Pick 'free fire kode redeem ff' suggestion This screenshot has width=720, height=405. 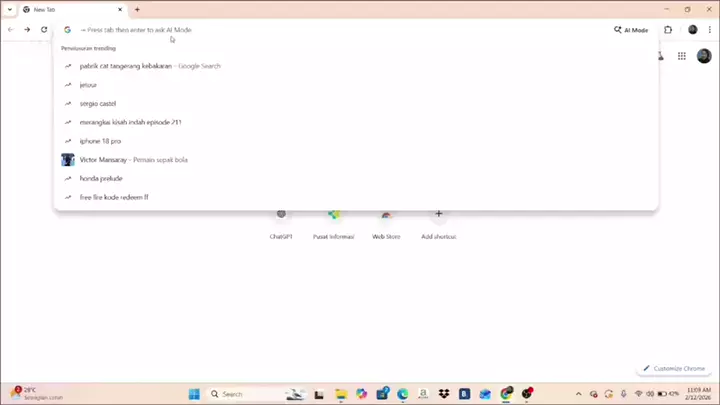114,197
